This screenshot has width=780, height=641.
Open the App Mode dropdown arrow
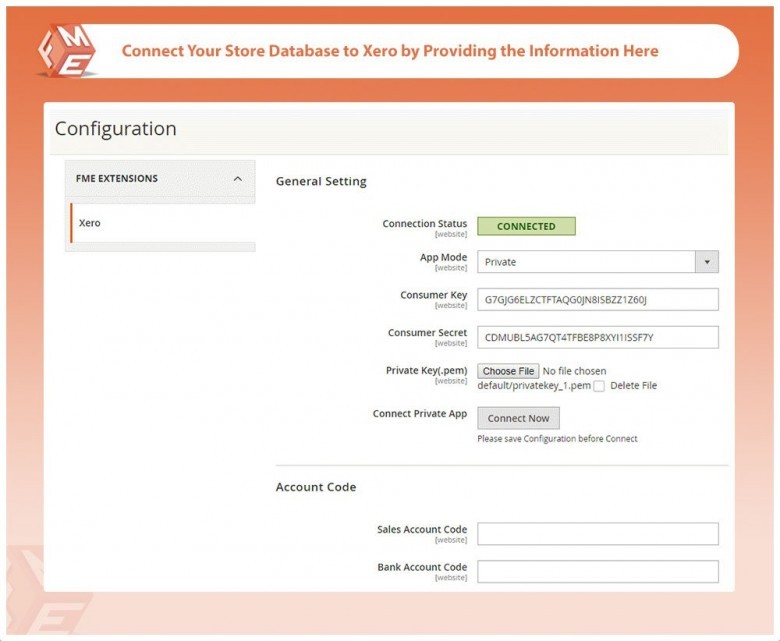tap(707, 262)
